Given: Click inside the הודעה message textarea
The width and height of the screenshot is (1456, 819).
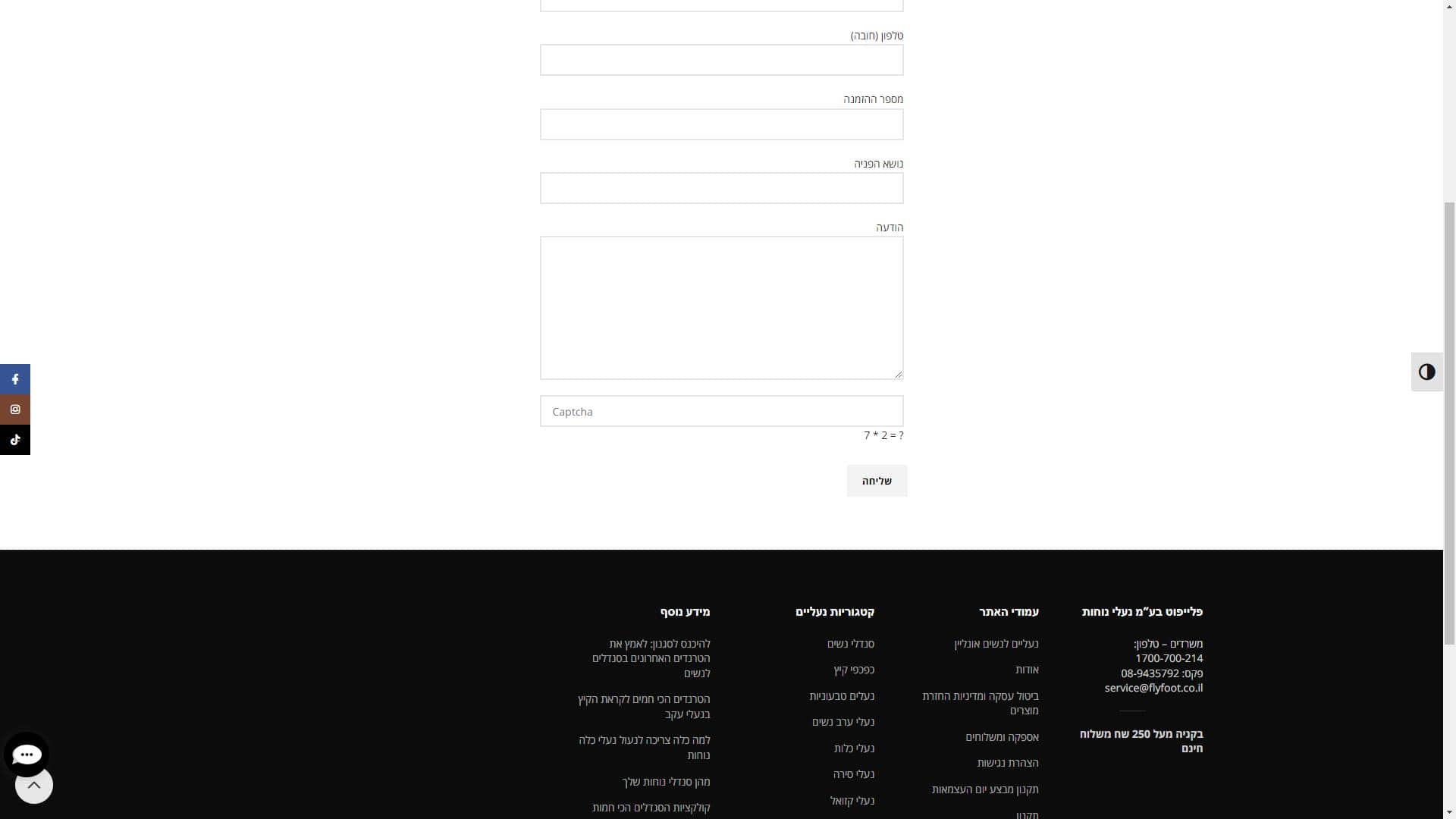Looking at the screenshot, I should (x=721, y=308).
